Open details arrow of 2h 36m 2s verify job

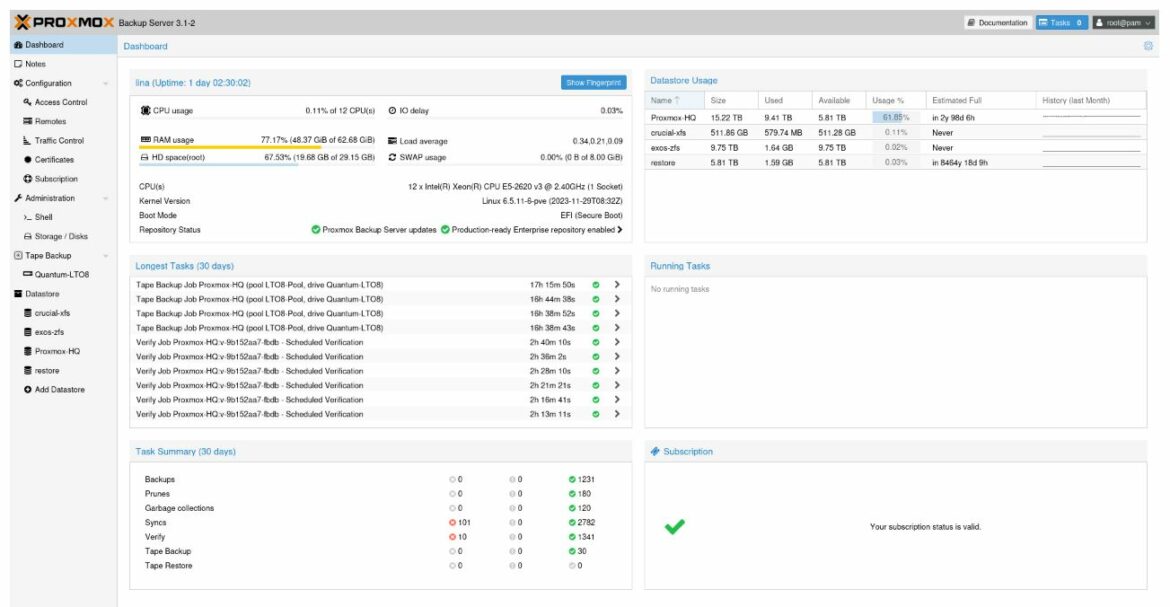[617, 357]
